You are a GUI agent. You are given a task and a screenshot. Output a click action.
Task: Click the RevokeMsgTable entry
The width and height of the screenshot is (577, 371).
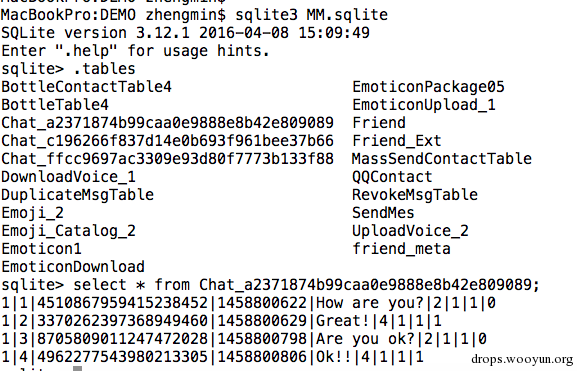[415, 195]
